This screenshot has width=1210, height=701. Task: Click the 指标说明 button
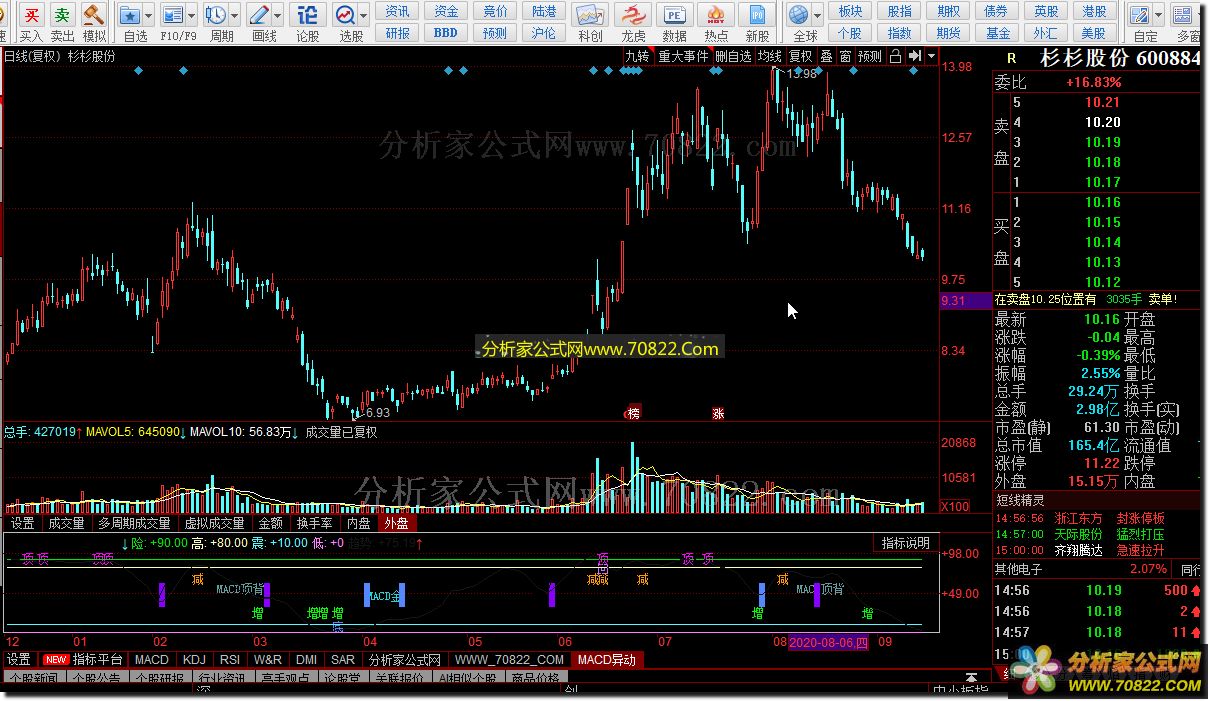click(x=905, y=543)
